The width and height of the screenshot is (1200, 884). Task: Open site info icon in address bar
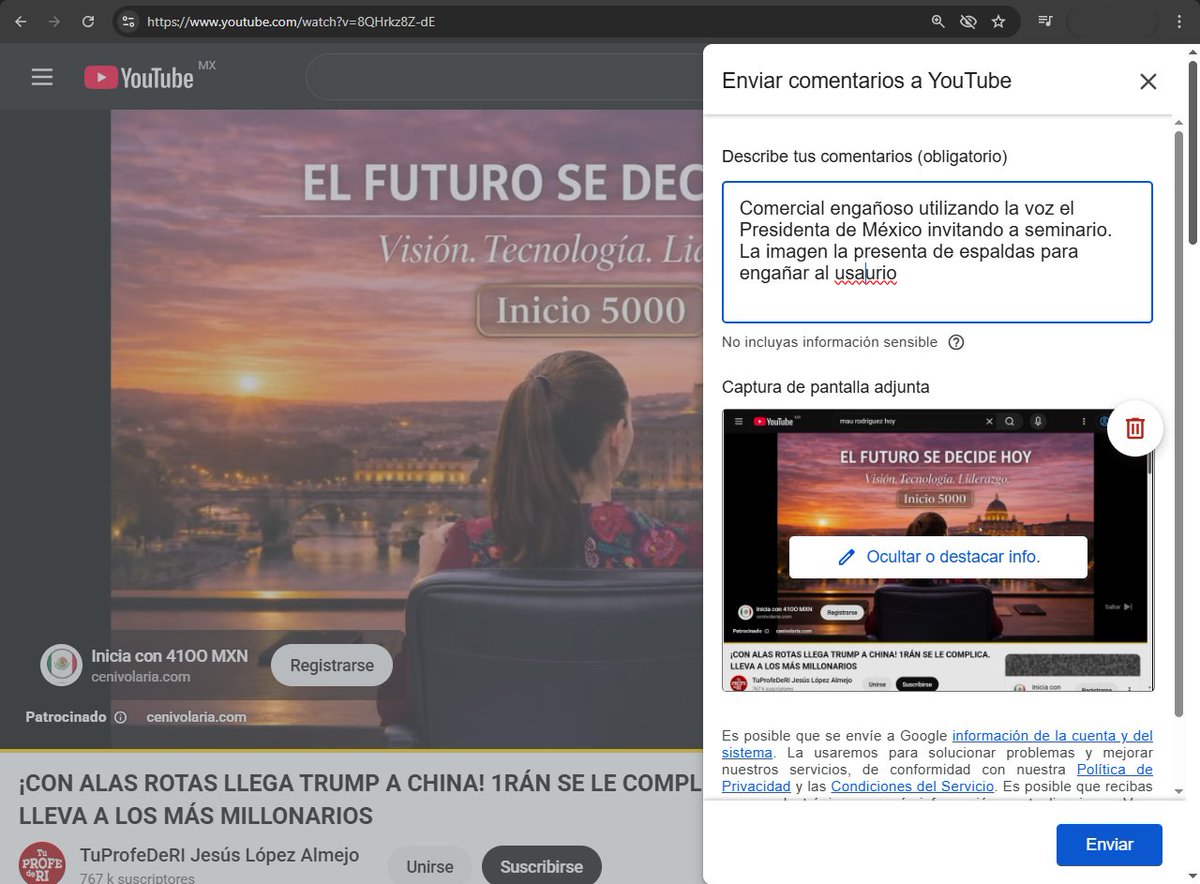[x=126, y=21]
